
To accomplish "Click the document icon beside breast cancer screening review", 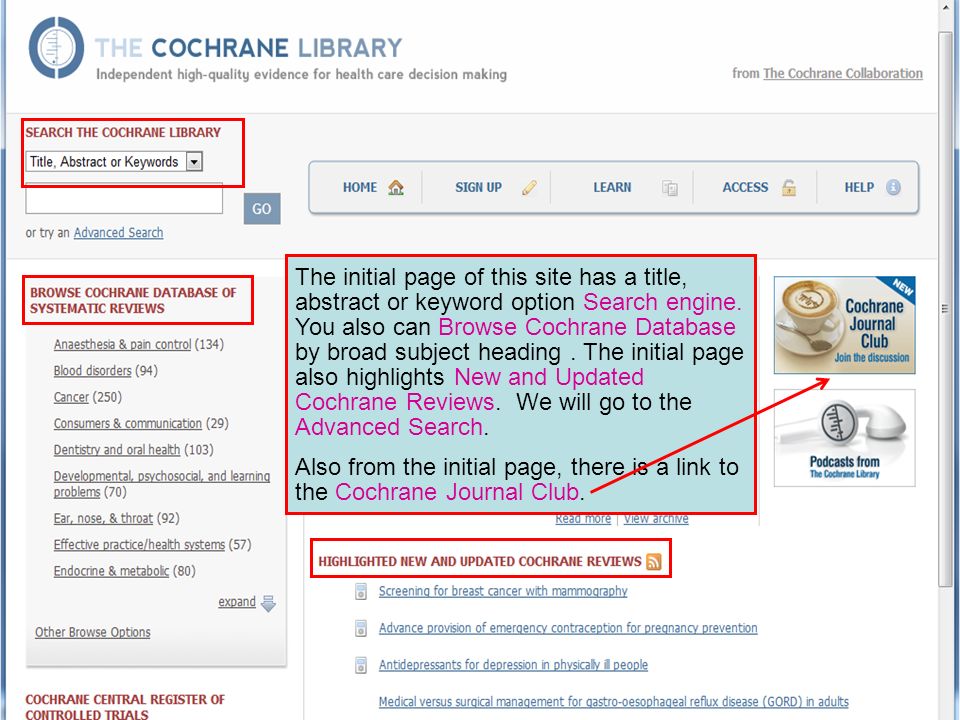I will [x=361, y=591].
